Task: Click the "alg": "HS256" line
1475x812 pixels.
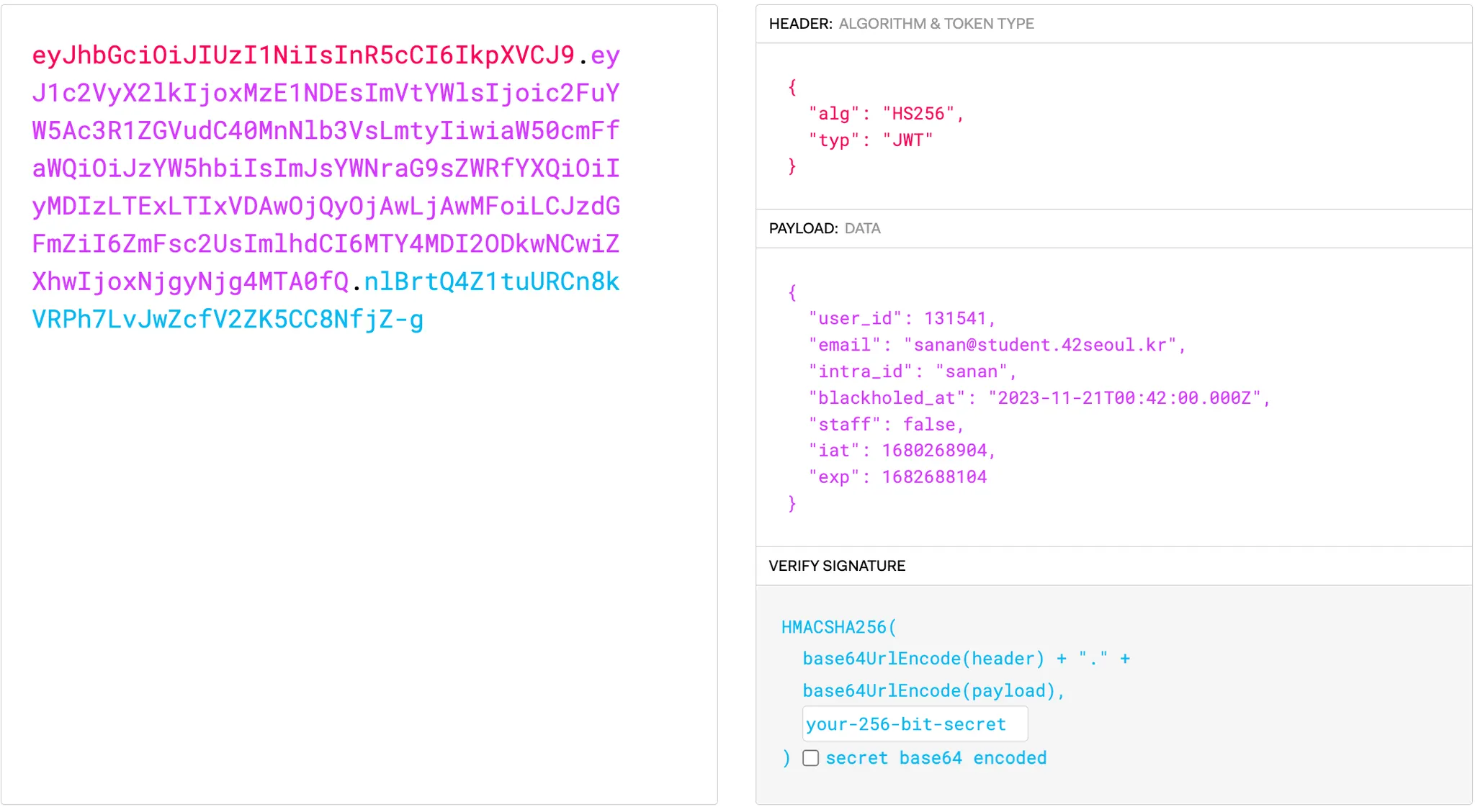Action: 885,114
